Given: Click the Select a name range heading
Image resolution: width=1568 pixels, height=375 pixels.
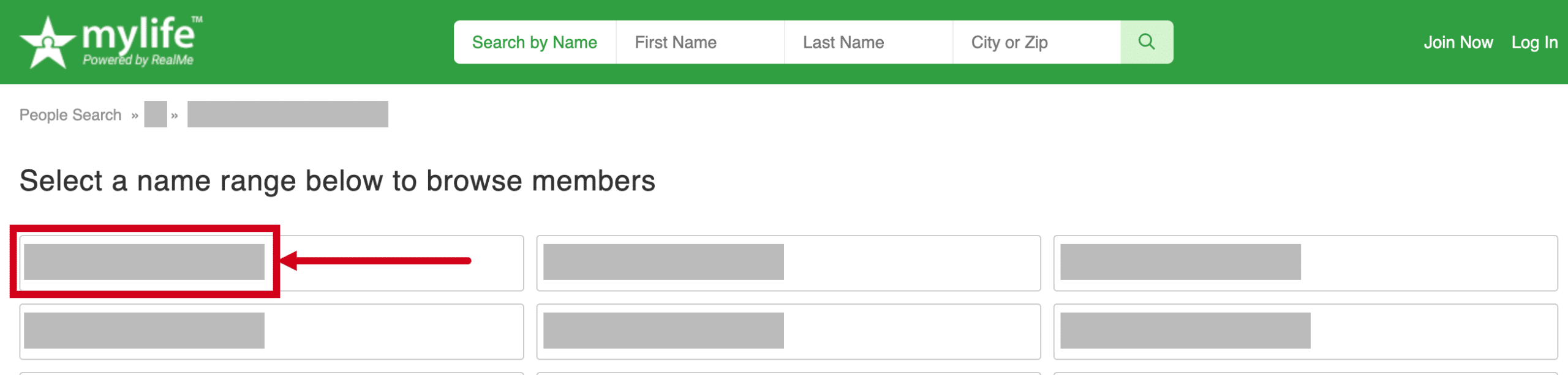Looking at the screenshot, I should (337, 181).
